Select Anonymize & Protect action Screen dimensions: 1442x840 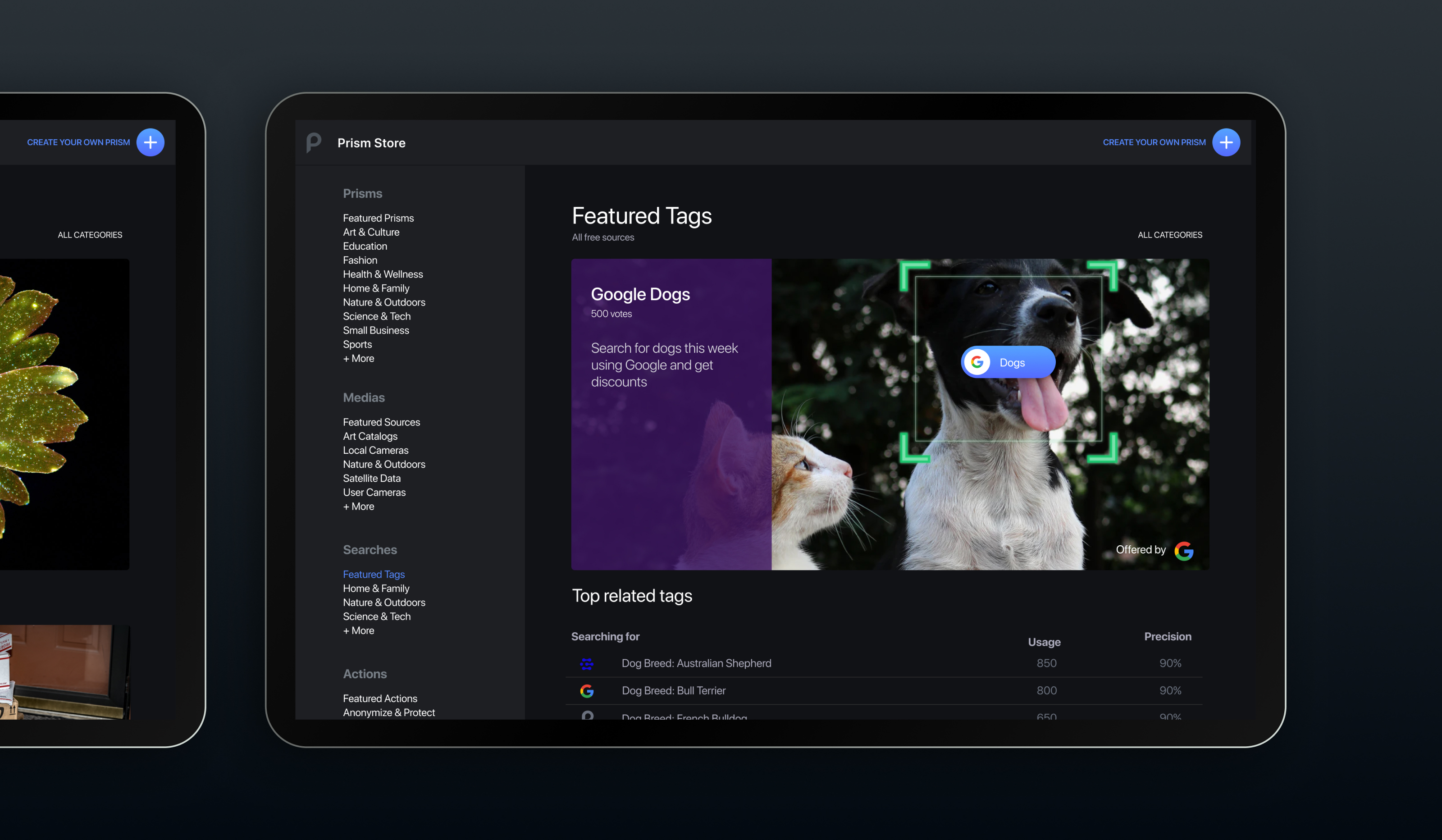(x=388, y=712)
